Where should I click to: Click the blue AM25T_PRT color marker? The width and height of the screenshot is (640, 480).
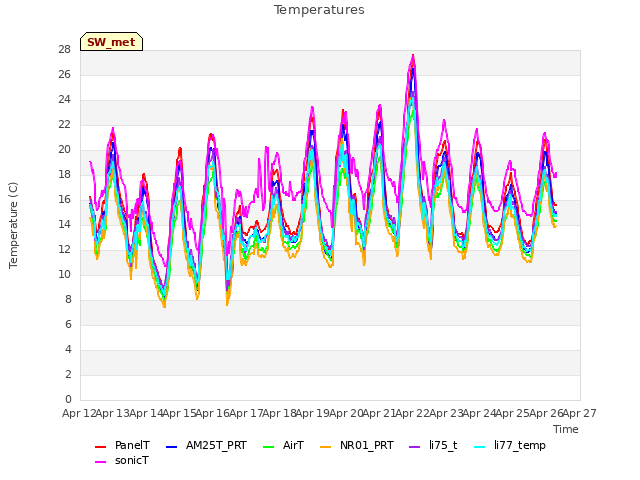point(171,447)
